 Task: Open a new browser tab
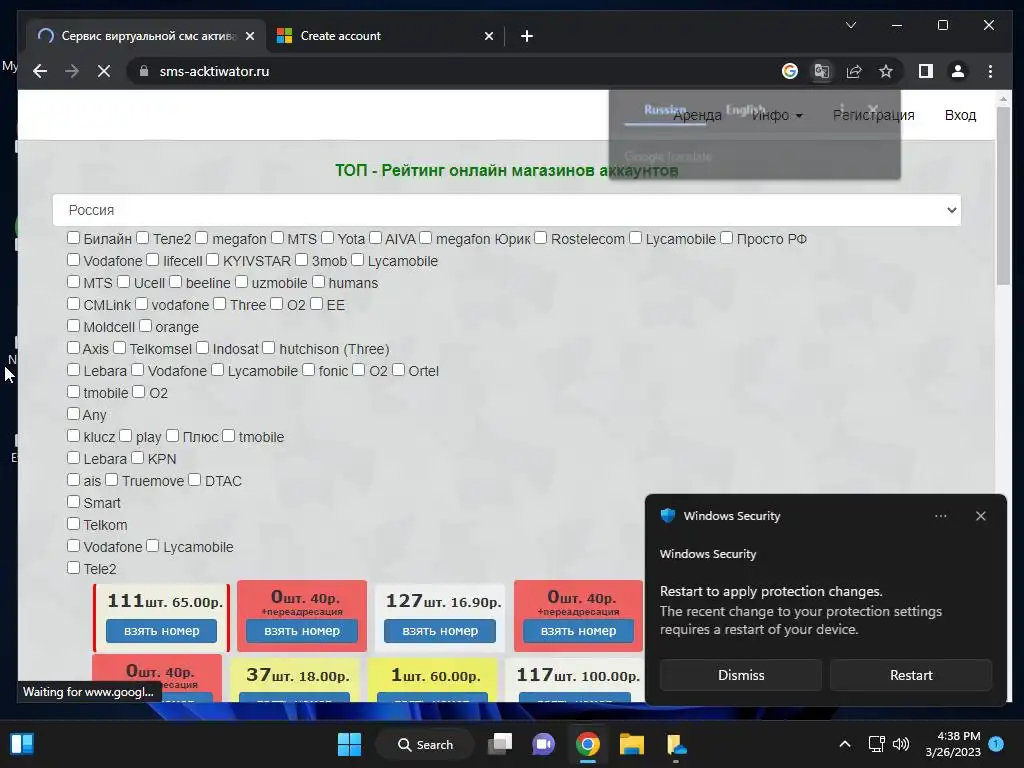(527, 36)
